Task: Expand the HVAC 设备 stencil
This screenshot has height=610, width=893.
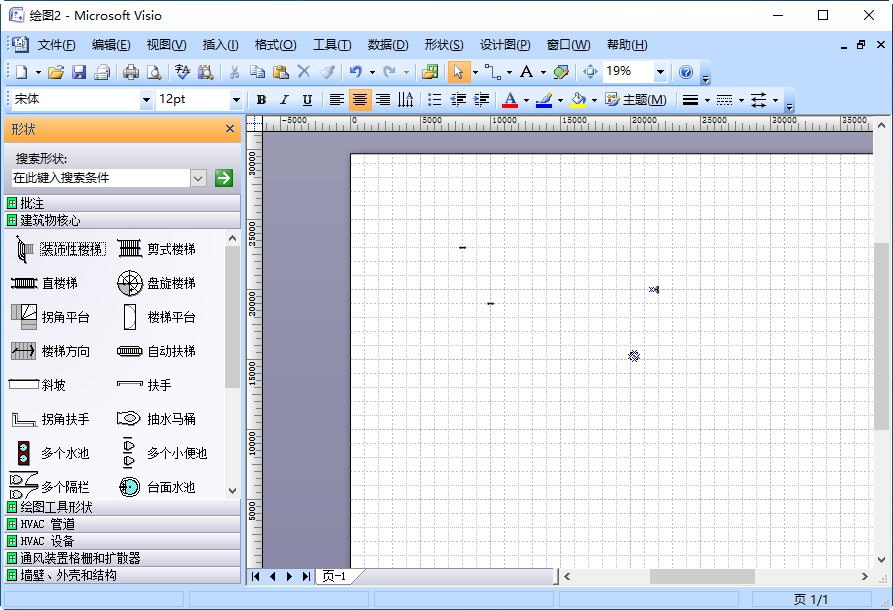Action: pos(122,541)
